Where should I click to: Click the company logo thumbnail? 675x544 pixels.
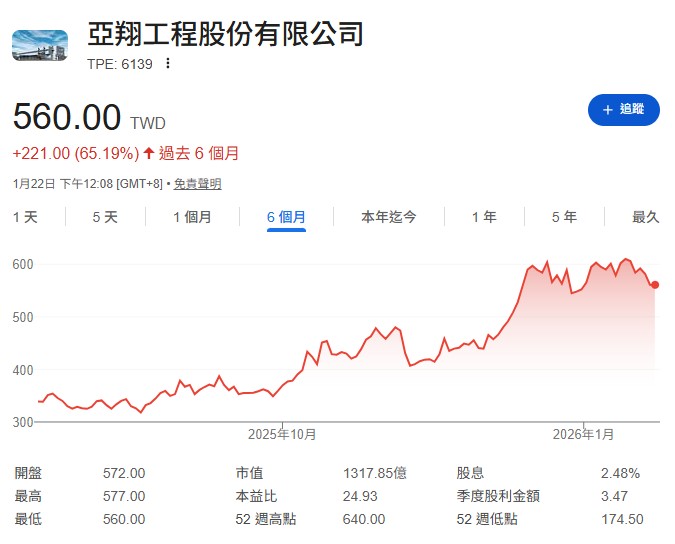(x=40, y=45)
